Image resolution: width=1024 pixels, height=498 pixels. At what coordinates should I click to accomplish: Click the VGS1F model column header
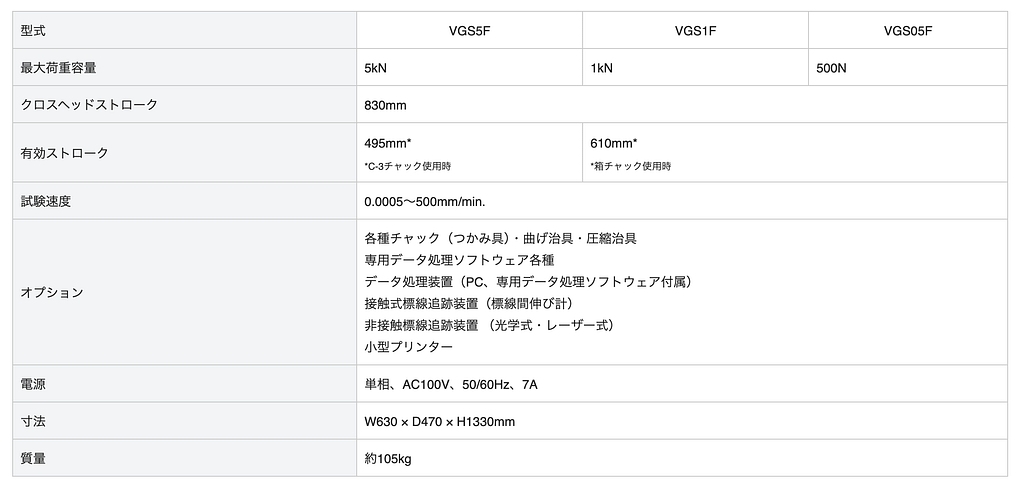click(x=695, y=31)
